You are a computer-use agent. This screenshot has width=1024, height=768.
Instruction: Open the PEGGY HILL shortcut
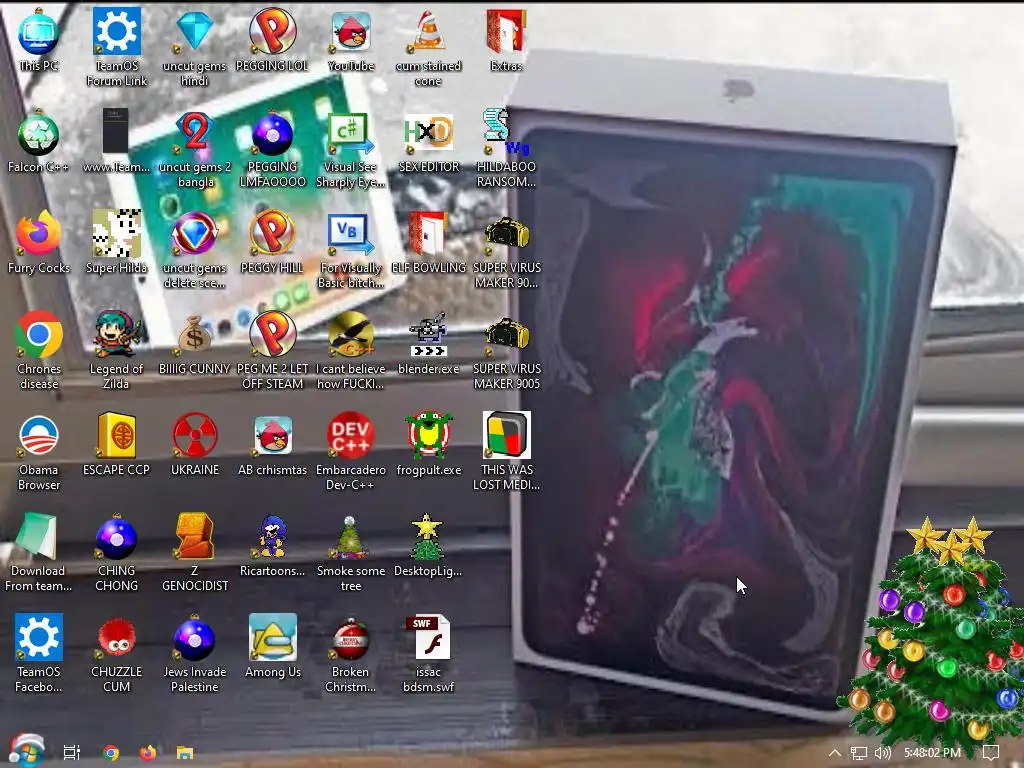(272, 242)
